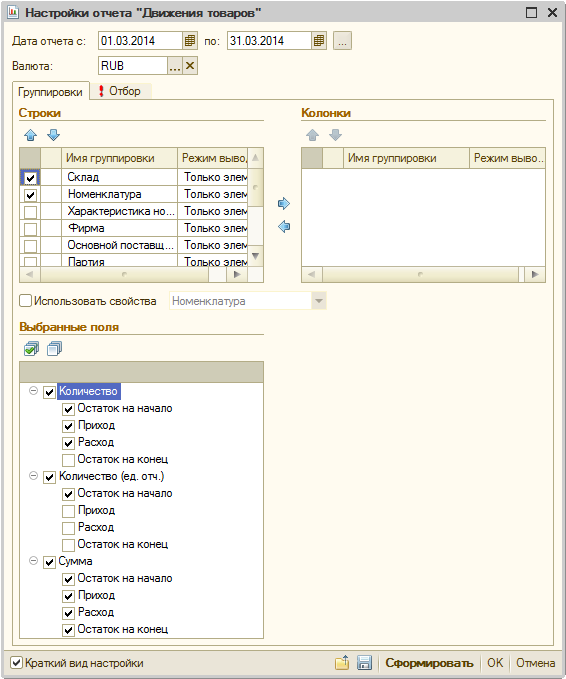Move grouping back to rows with left arrow
Screen dimensions: 566x679
[x=284, y=226]
